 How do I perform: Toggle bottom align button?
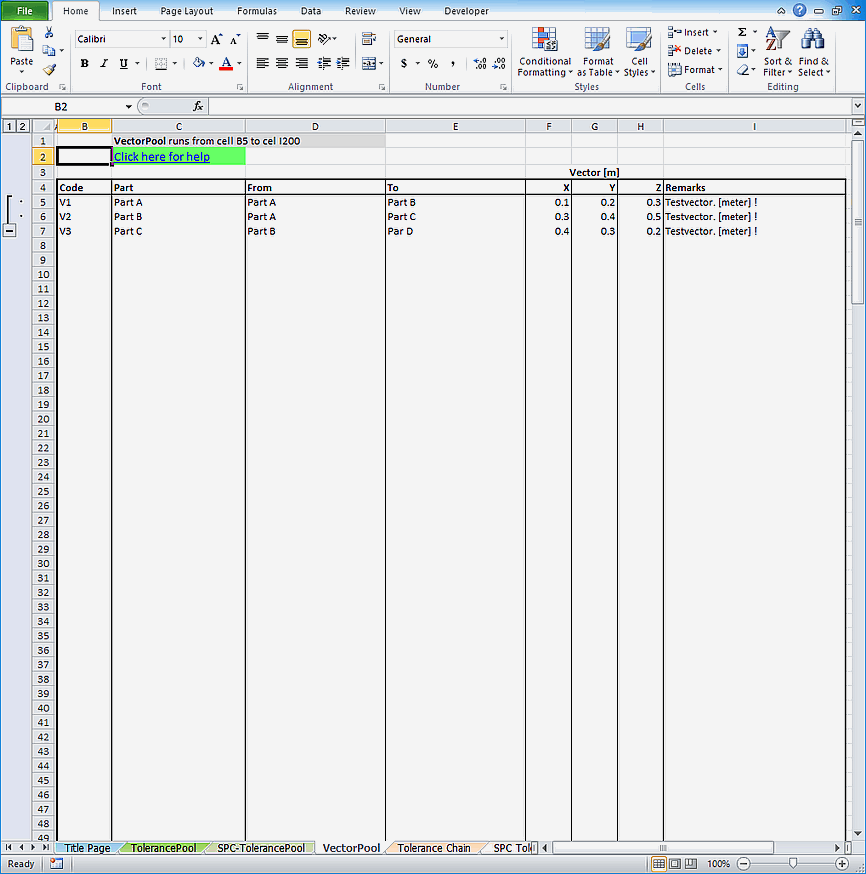point(301,38)
